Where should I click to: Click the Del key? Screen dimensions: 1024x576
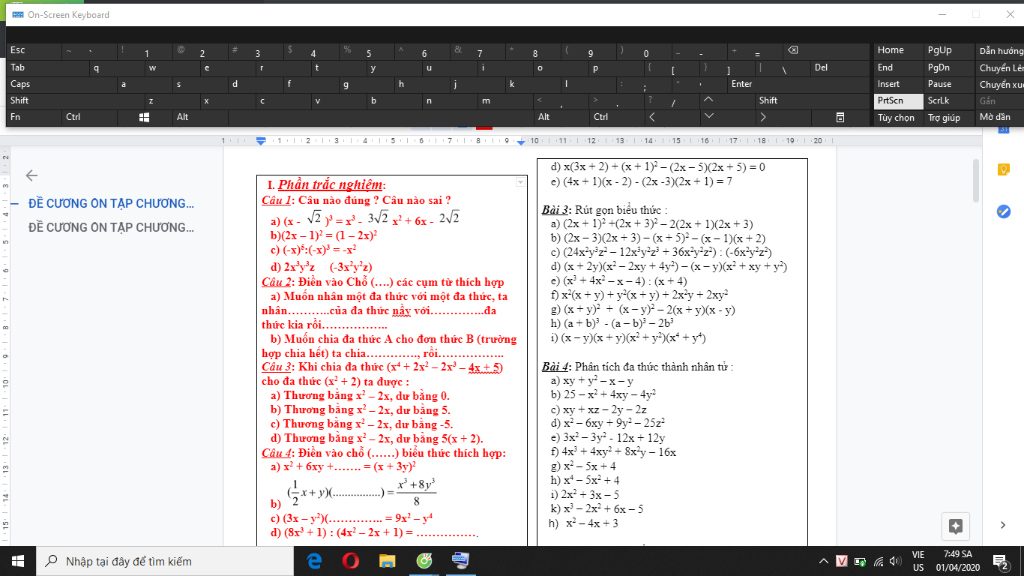(840, 68)
